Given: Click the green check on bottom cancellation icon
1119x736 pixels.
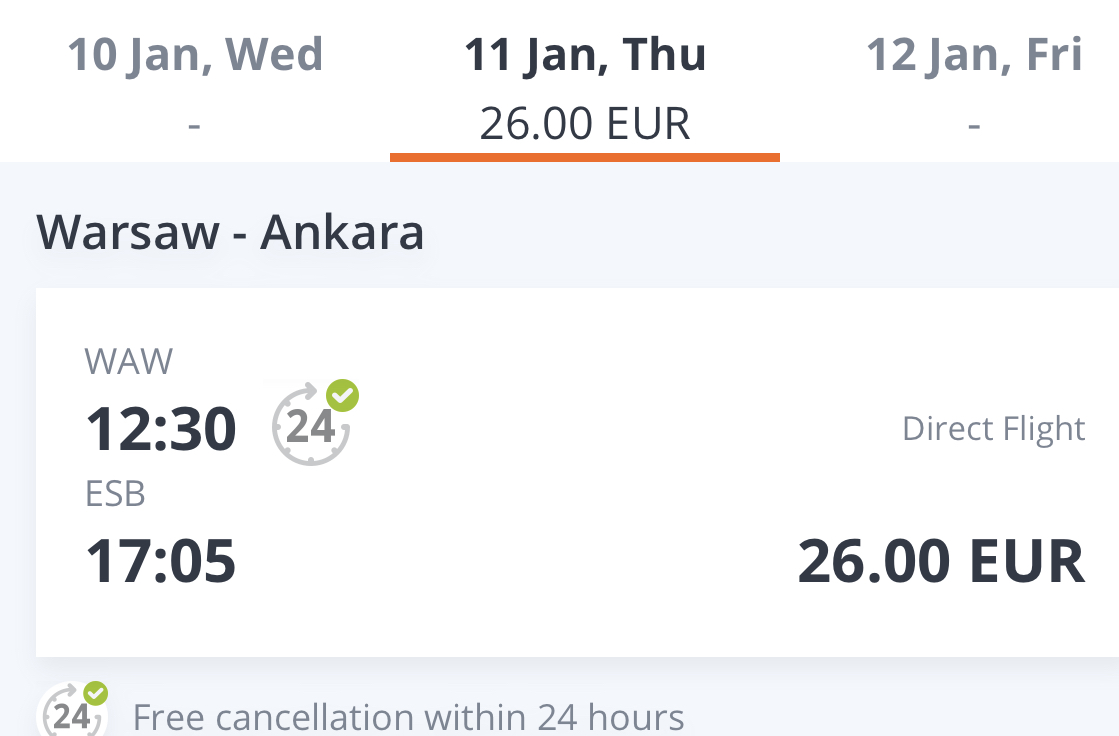Looking at the screenshot, I should click(96, 693).
